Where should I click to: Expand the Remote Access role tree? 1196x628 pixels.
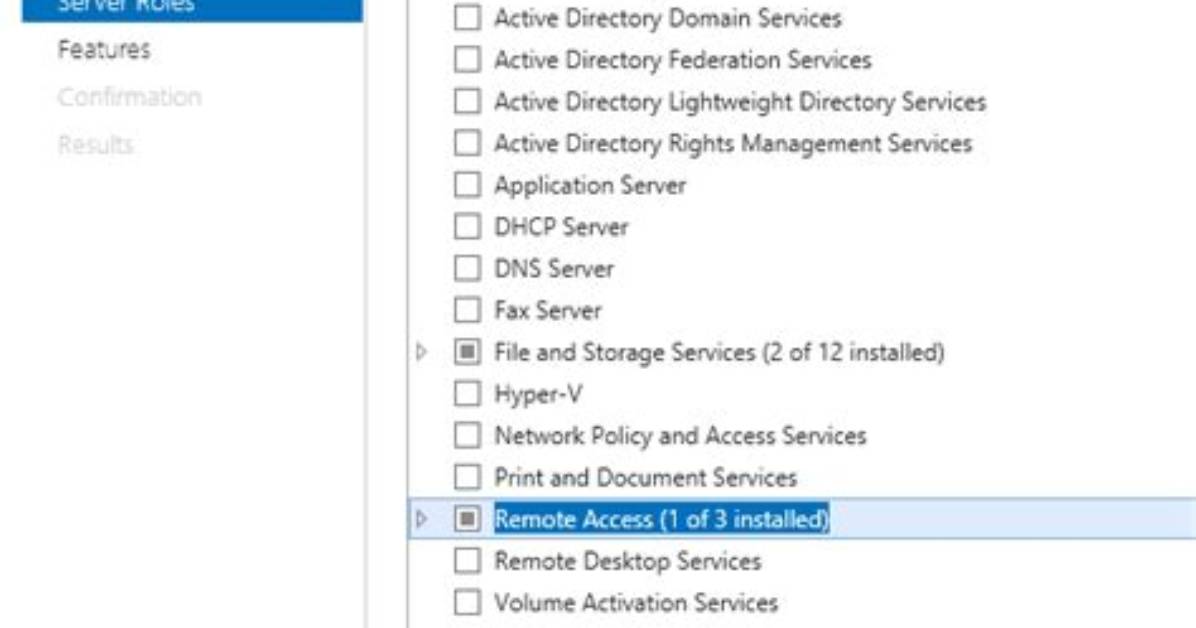pyautogui.click(x=421, y=519)
